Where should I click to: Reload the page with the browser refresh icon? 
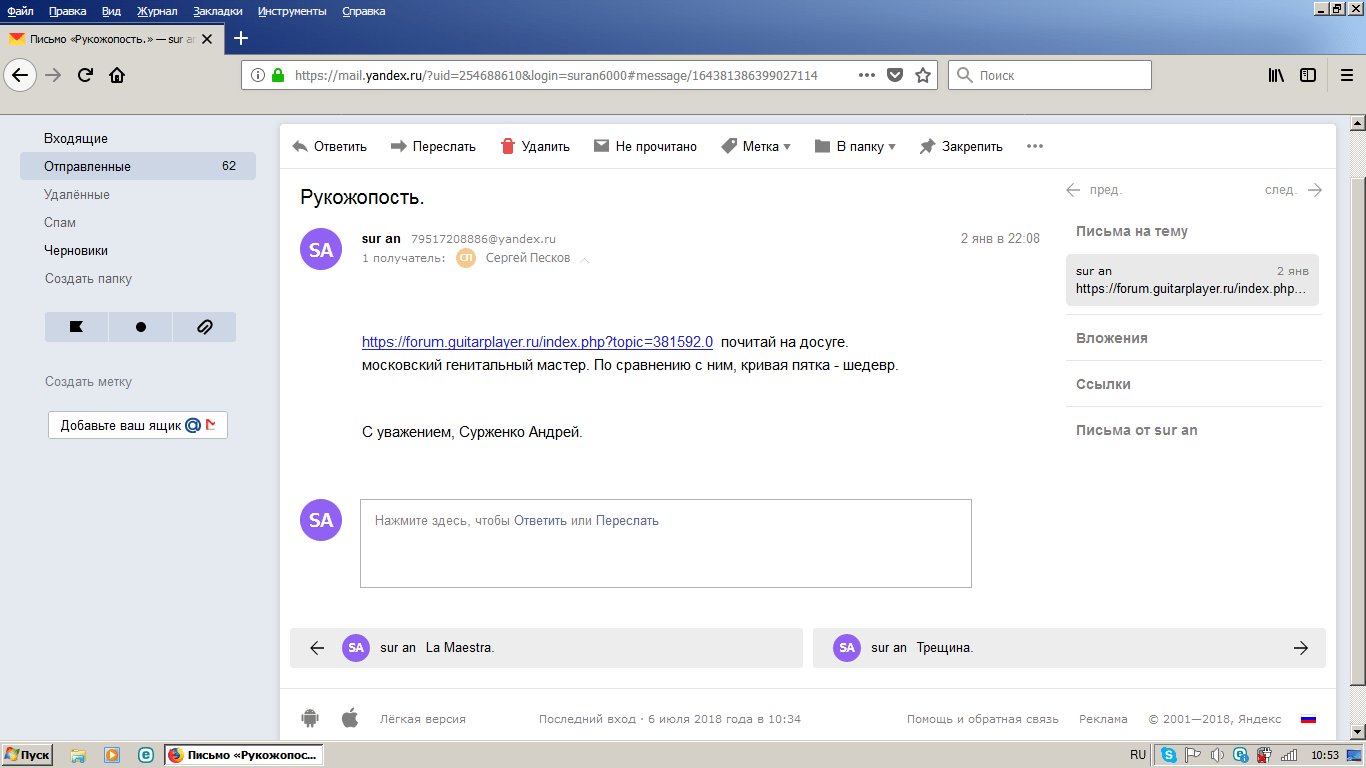pyautogui.click(x=85, y=75)
